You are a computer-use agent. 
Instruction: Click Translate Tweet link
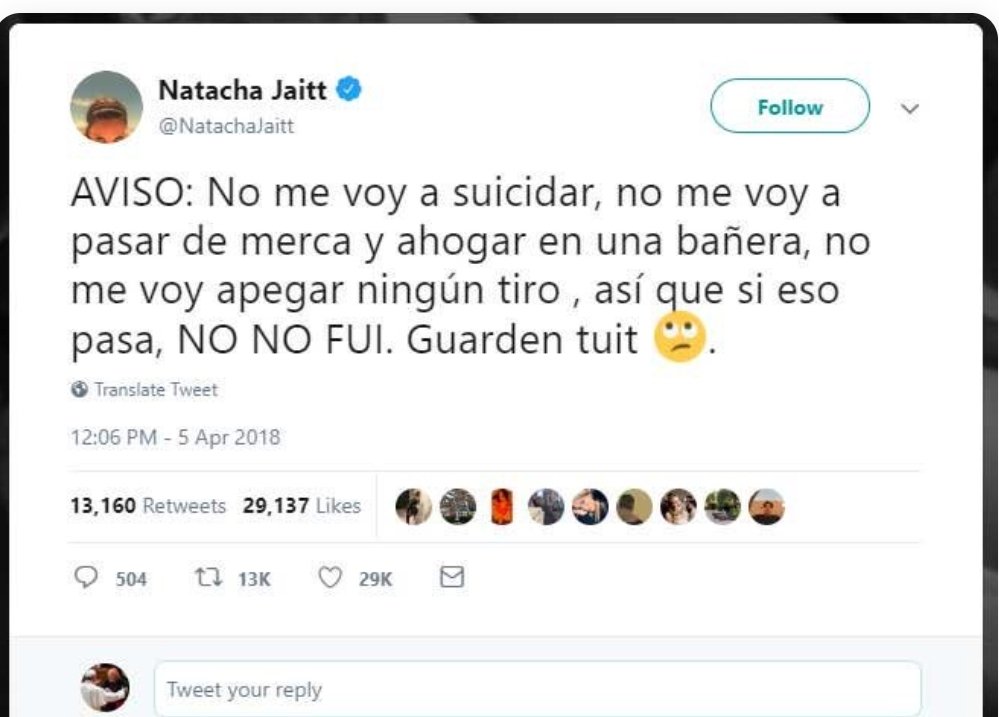click(156, 389)
